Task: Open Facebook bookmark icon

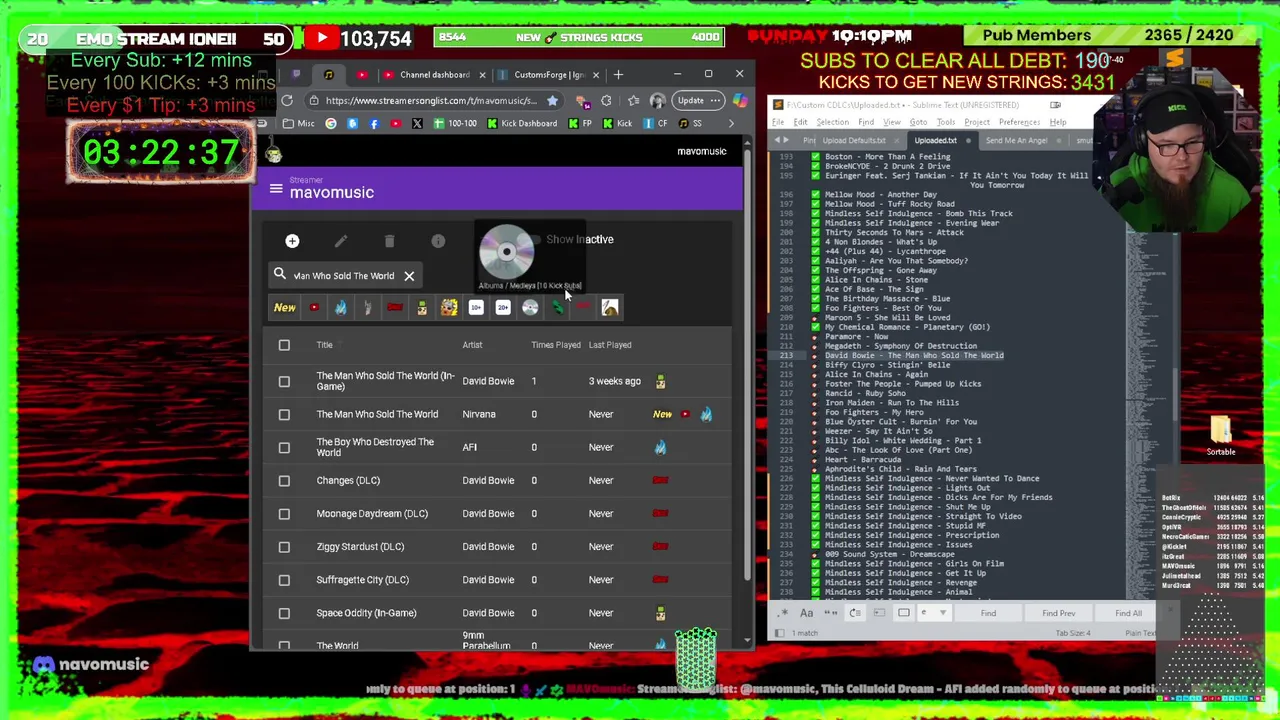Action: click(x=374, y=124)
